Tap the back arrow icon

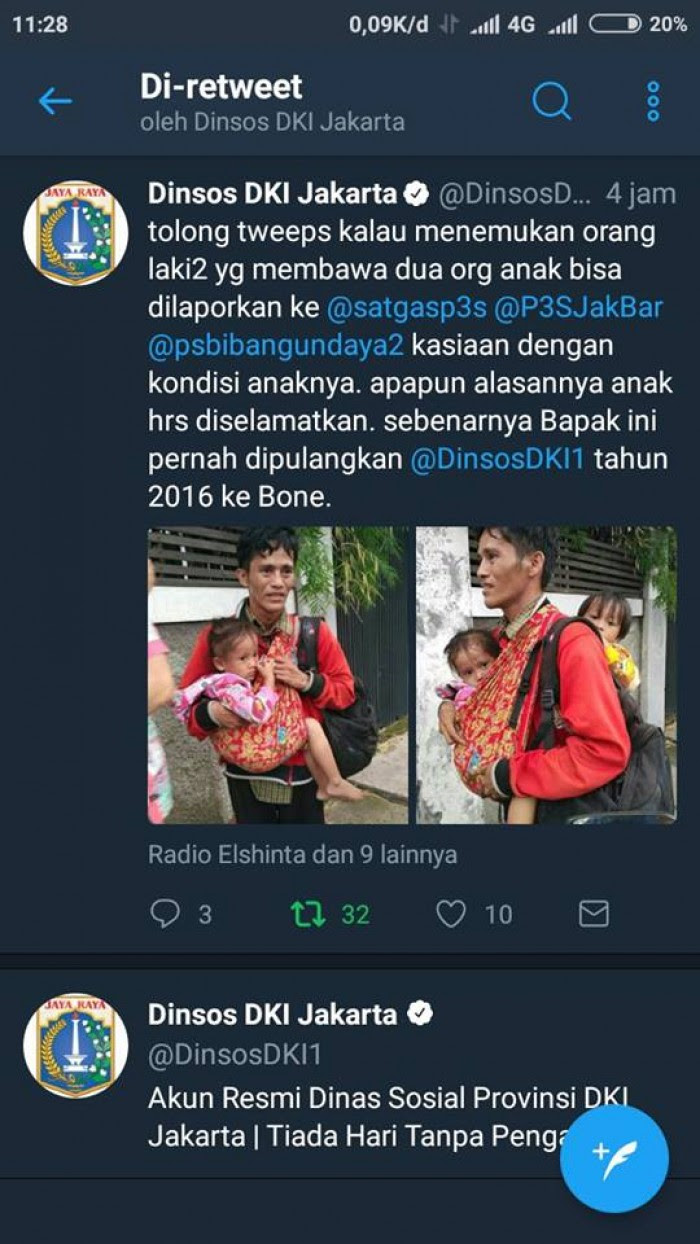point(55,101)
